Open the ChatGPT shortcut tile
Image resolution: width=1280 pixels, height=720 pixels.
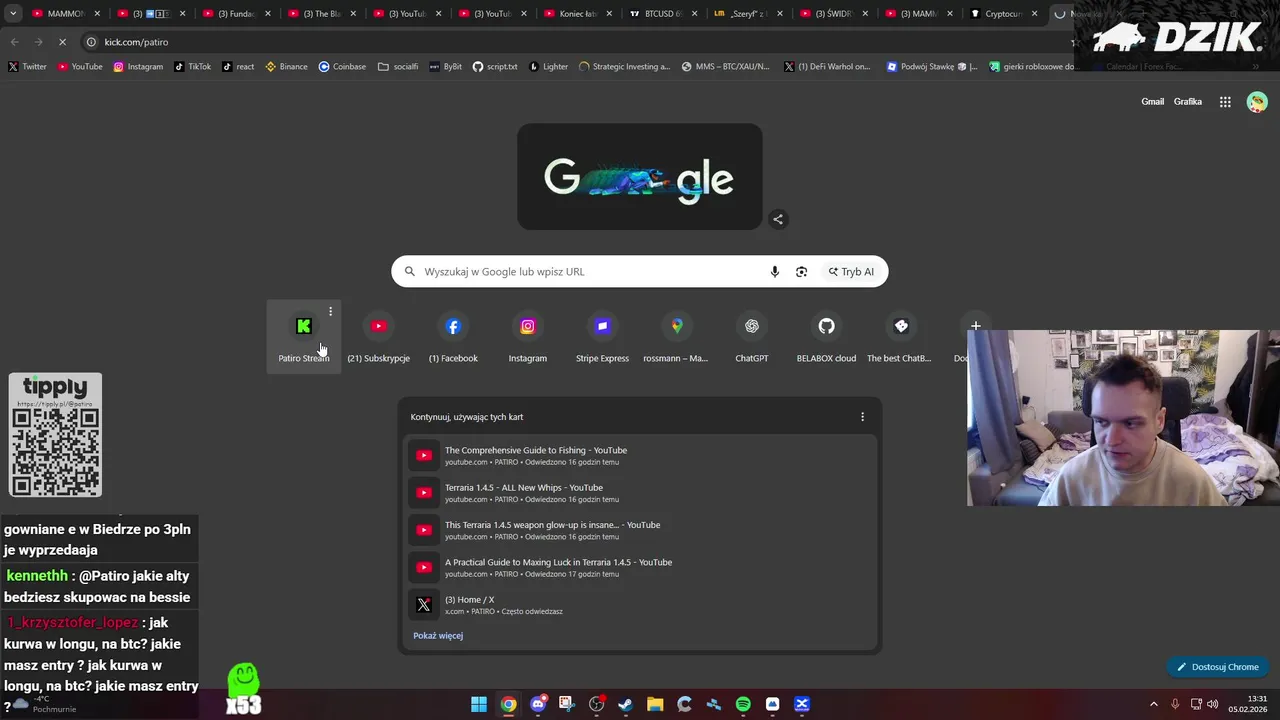(752, 337)
